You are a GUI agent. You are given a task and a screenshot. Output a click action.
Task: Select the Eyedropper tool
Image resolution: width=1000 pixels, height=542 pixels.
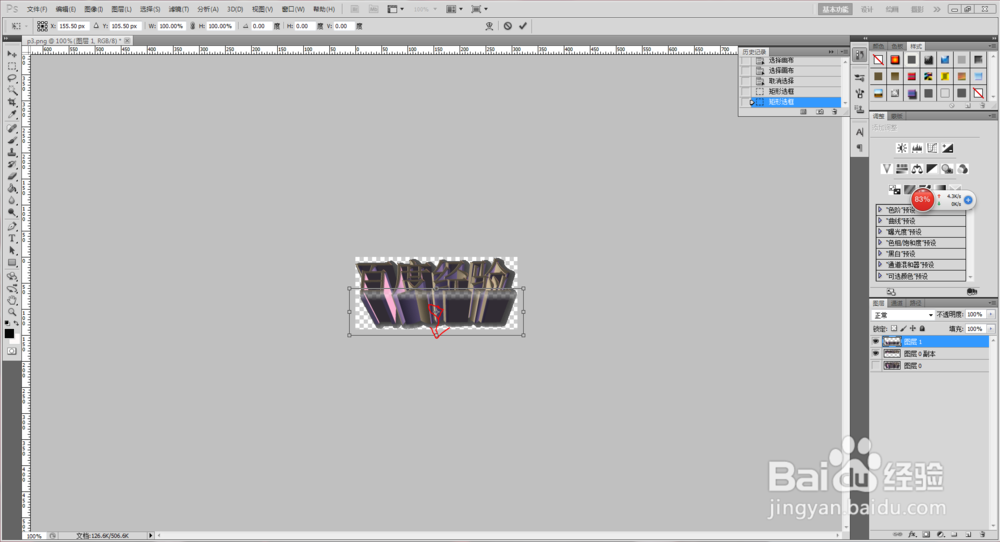(x=11, y=115)
